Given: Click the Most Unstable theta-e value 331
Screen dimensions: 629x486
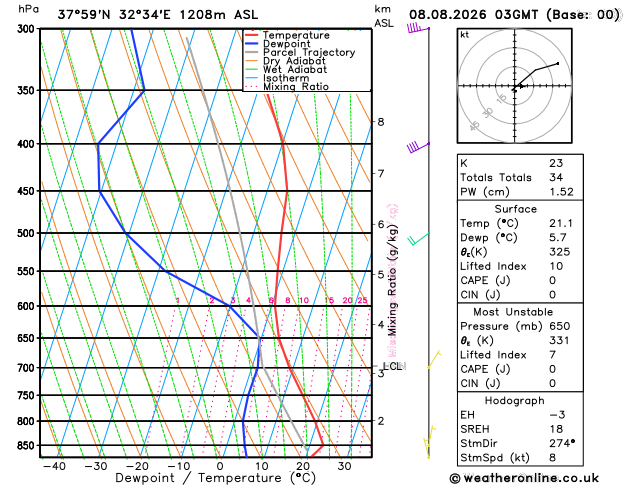Looking at the screenshot, I should (x=559, y=340).
